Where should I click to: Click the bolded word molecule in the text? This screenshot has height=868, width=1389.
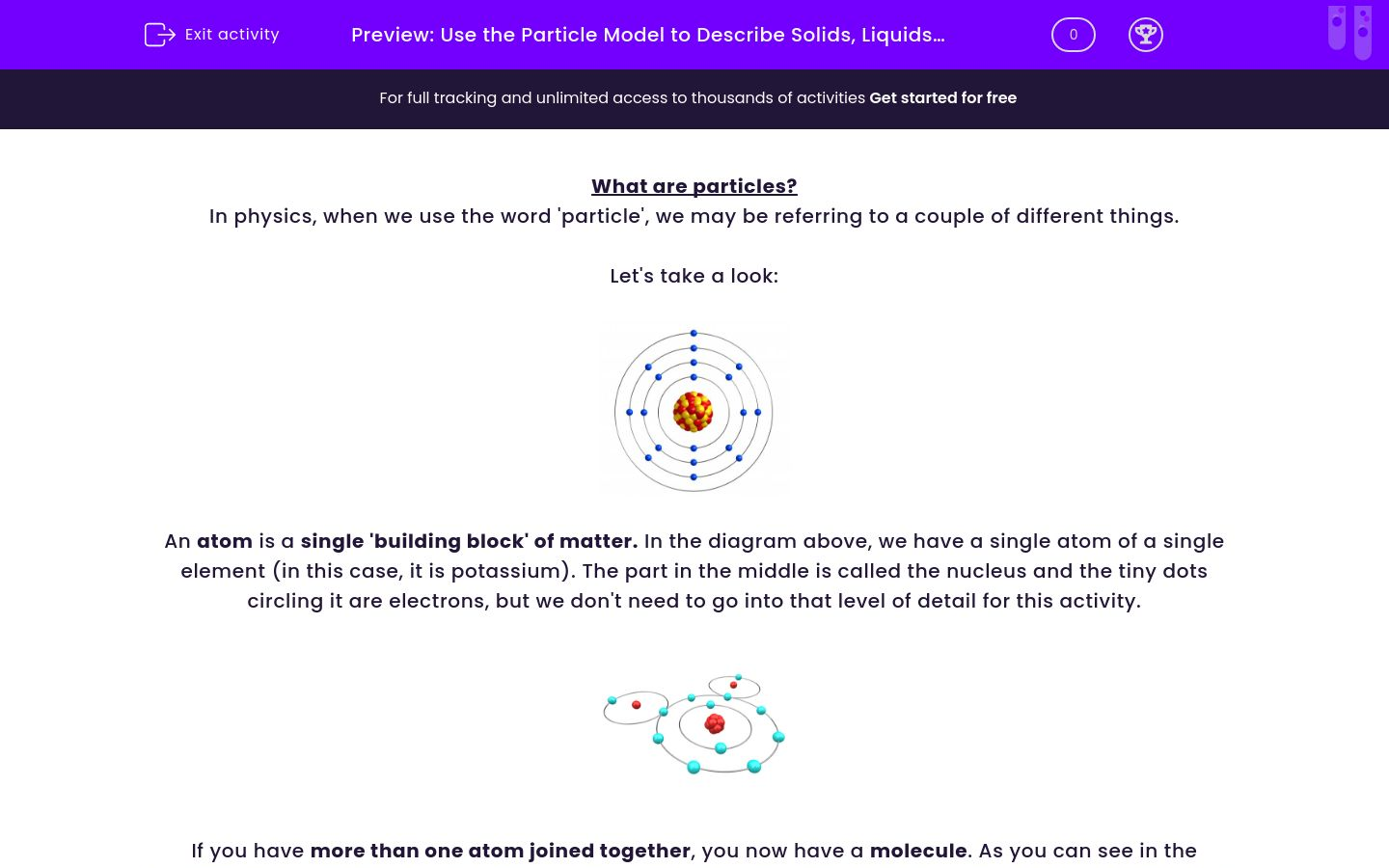coord(917,851)
